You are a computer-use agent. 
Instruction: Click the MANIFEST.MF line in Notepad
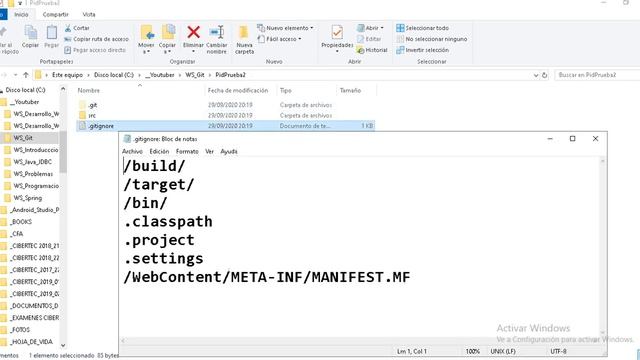[x=267, y=277]
